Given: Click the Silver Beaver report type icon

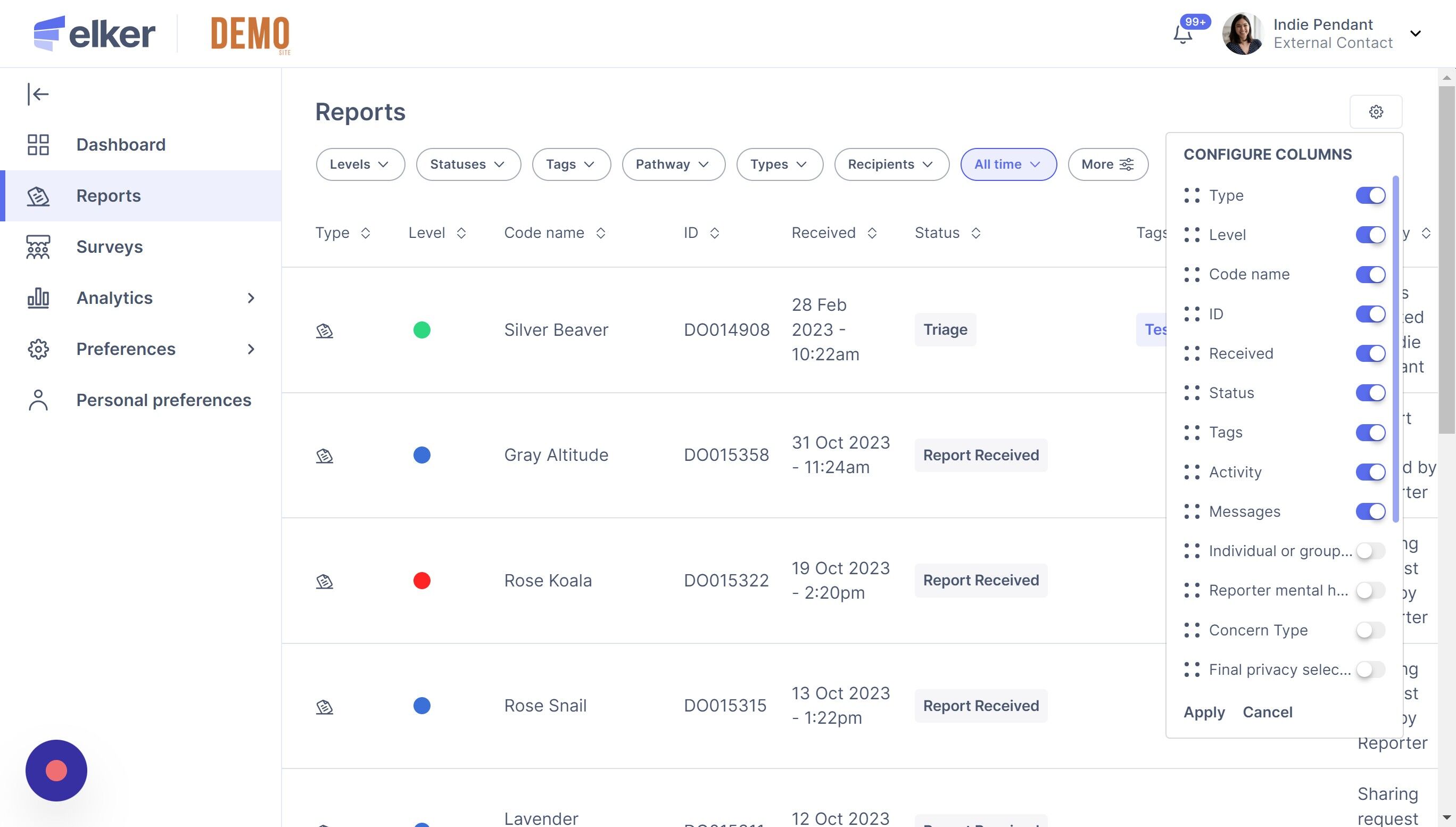Looking at the screenshot, I should pos(324,330).
